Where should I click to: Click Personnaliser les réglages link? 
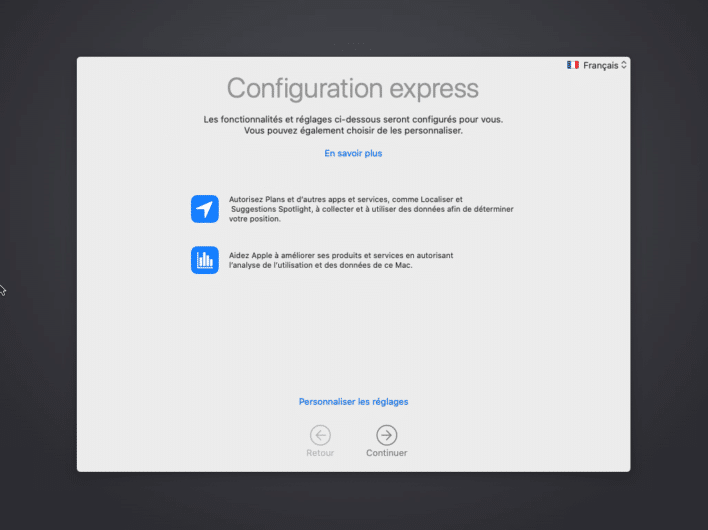pyautogui.click(x=353, y=402)
